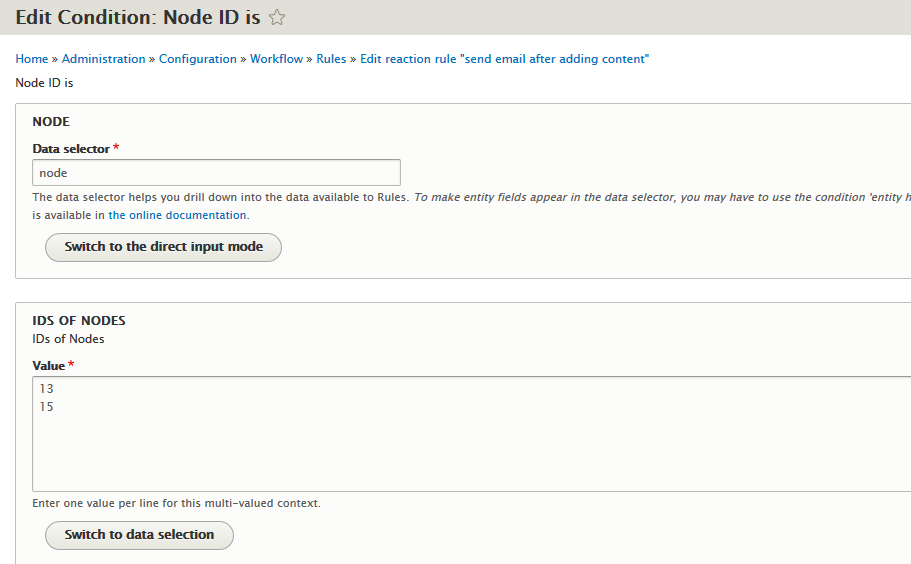Click the "Data selector" field label
Screen dimensions: 911x564
tap(71, 149)
